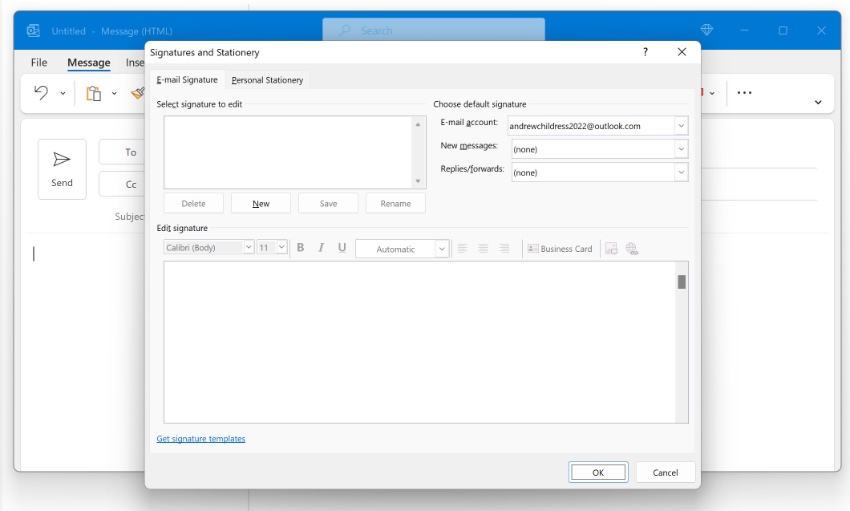Expand the ribbon display options chevron
The image size is (850, 511).
click(x=817, y=102)
